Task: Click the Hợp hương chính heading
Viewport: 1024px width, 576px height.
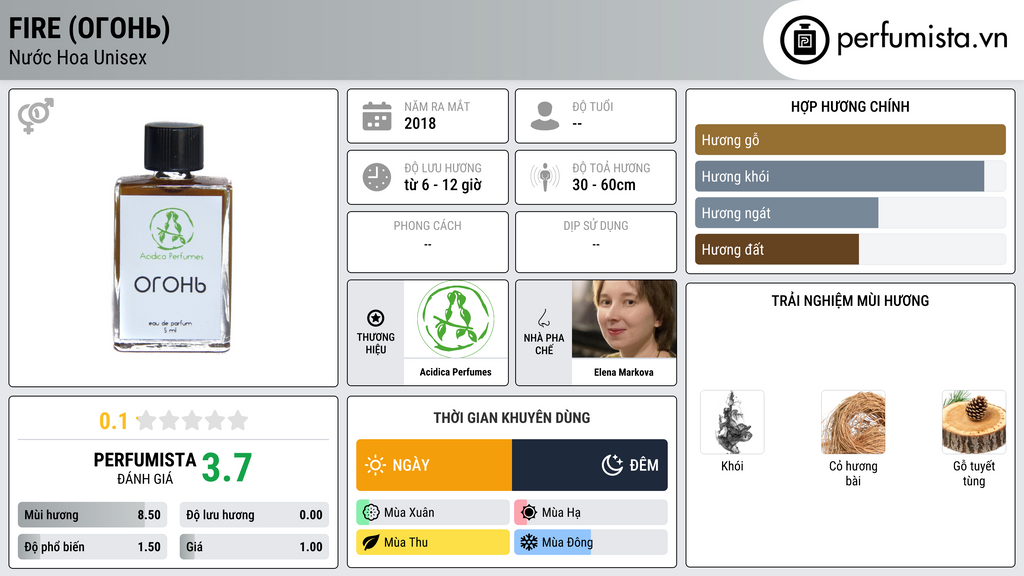Action: (850, 106)
